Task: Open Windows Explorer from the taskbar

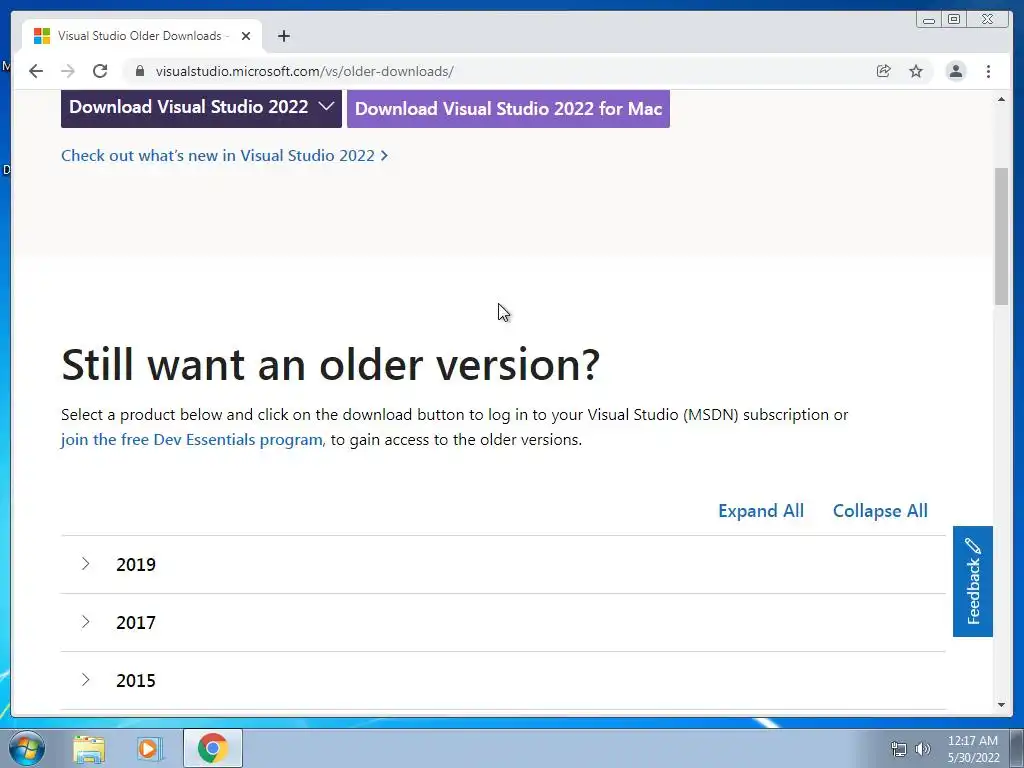Action: coord(89,749)
